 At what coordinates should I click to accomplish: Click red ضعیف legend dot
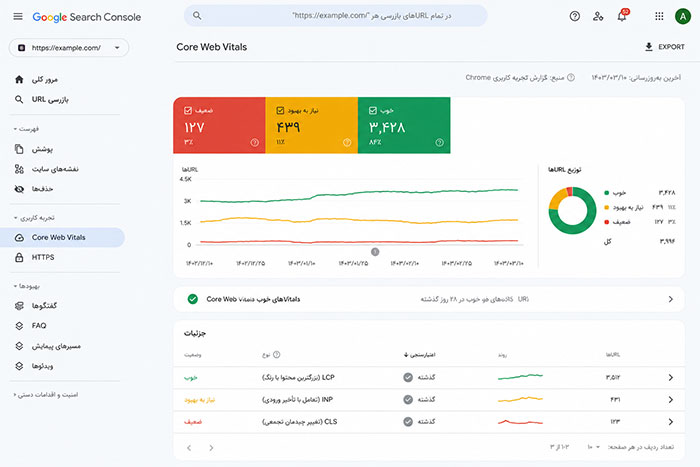[x=606, y=222]
